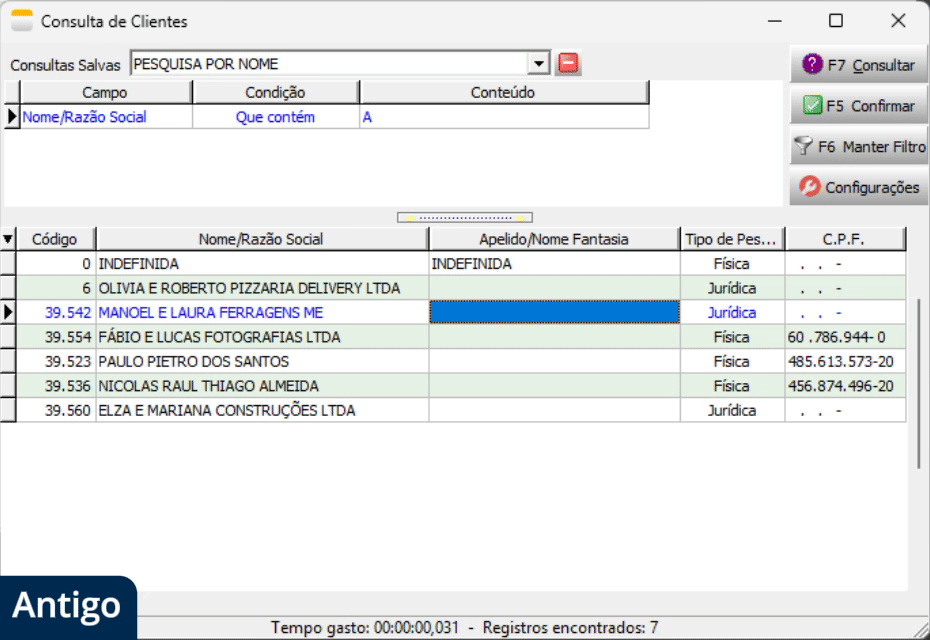Click the Física cell in PAULO PIETRO row
Image resolution: width=930 pixels, height=640 pixels.
coord(732,361)
